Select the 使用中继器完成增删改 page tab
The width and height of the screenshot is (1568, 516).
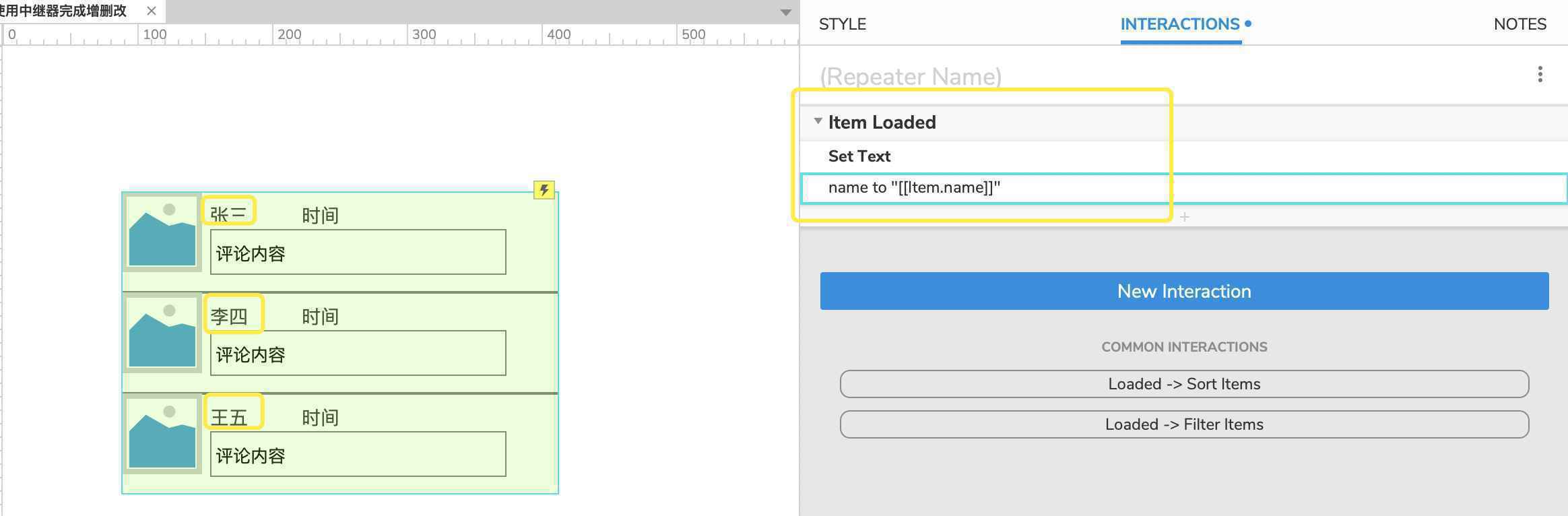64,11
